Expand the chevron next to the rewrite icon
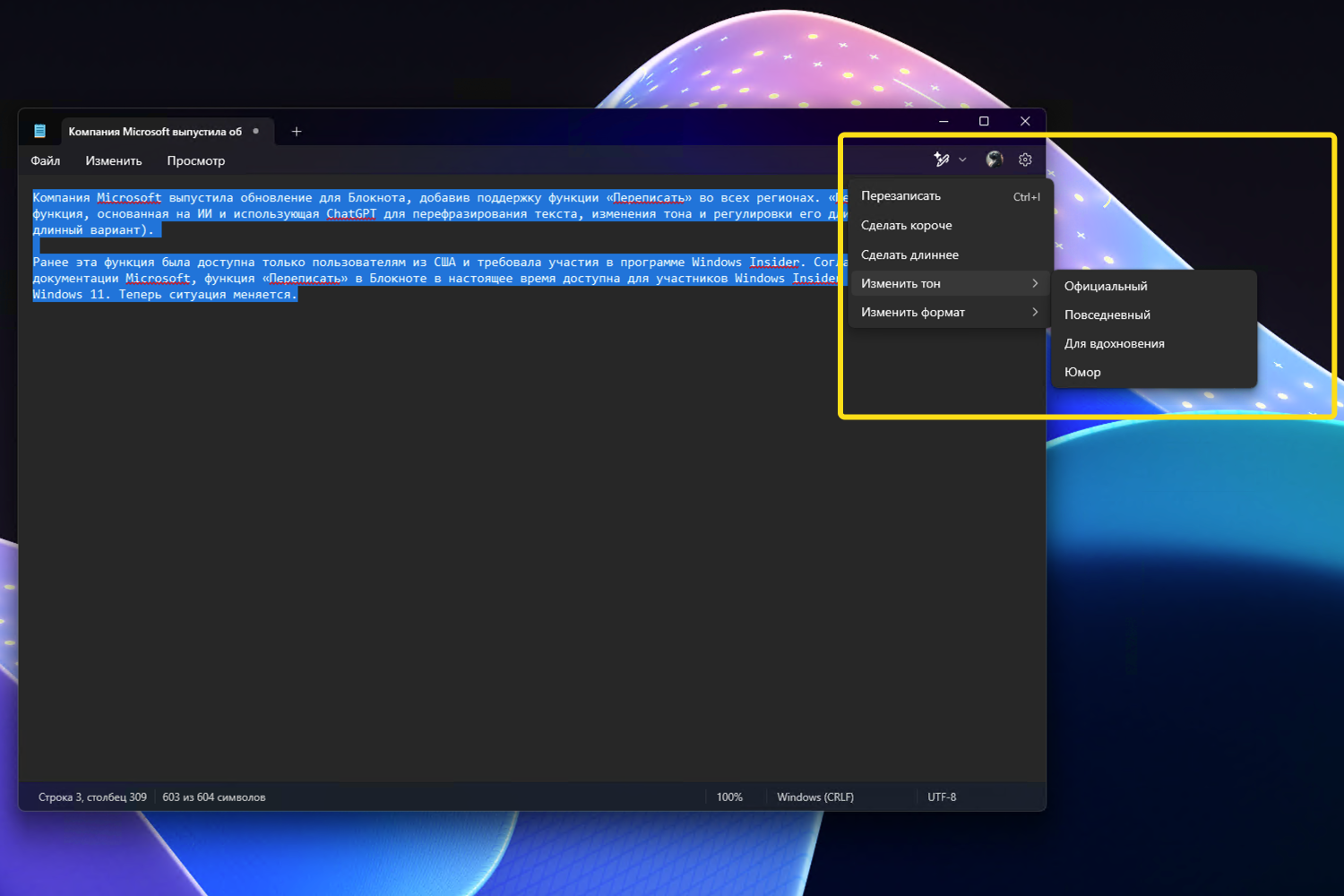The image size is (1344, 896). pos(962,160)
